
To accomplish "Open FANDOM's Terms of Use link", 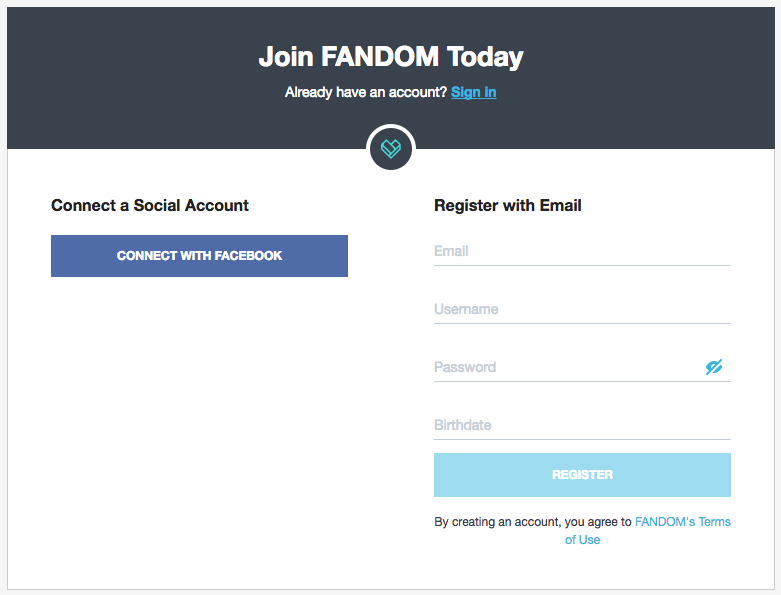I will (682, 522).
